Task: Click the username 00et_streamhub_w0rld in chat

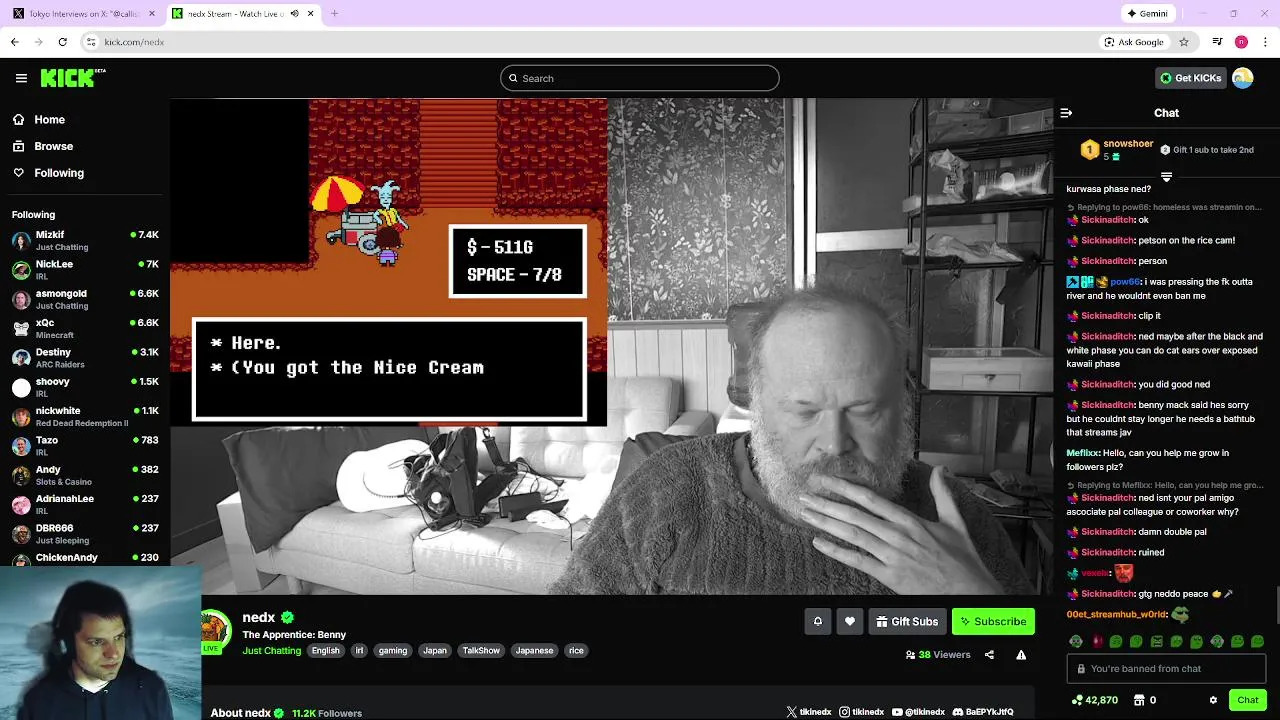Action: (1116, 615)
